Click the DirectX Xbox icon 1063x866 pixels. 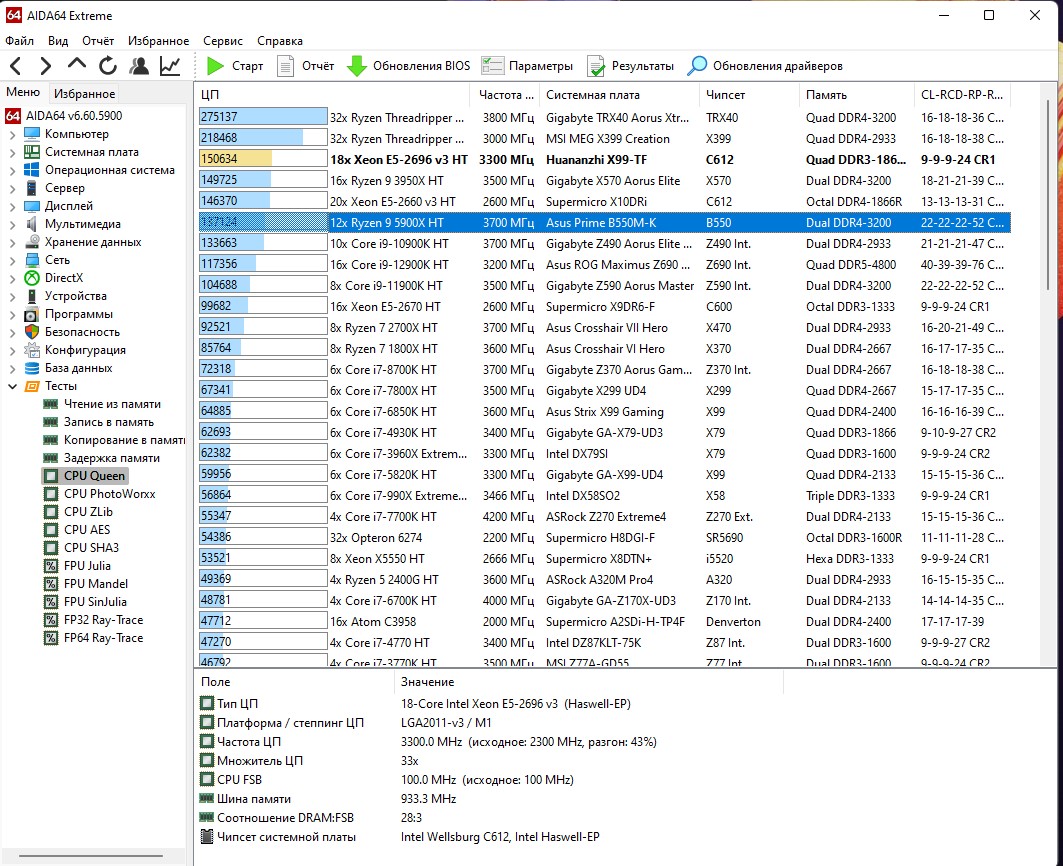click(x=32, y=278)
